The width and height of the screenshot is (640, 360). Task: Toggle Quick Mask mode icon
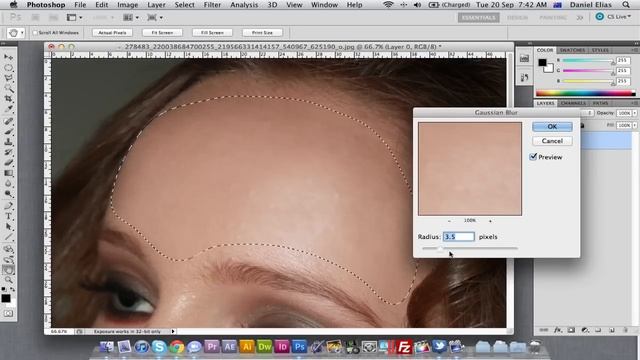(x=8, y=313)
